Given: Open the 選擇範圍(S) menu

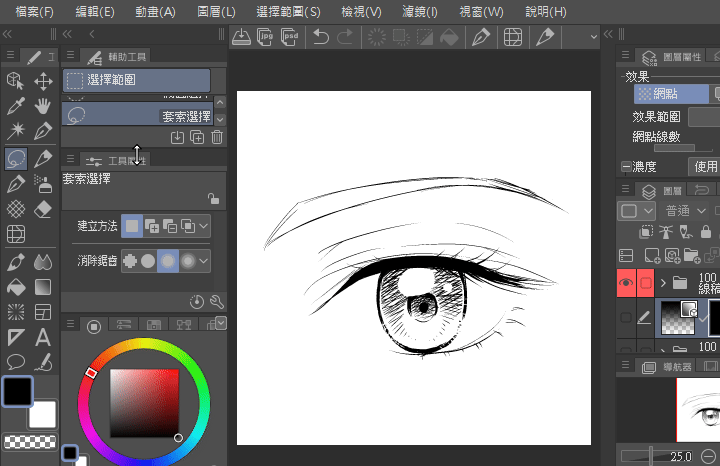Looking at the screenshot, I should pos(288,12).
